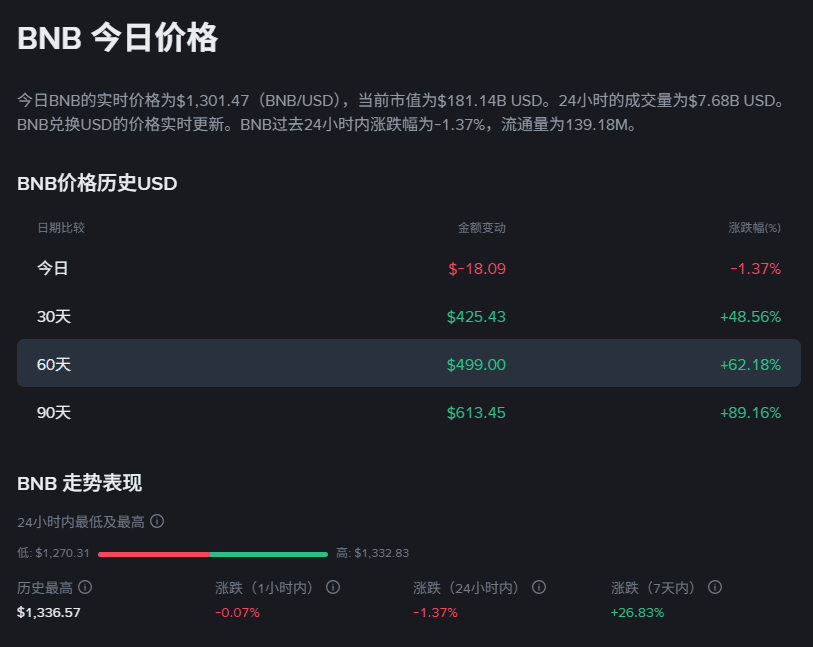Click info icon next to 历史最高

[x=85, y=587]
